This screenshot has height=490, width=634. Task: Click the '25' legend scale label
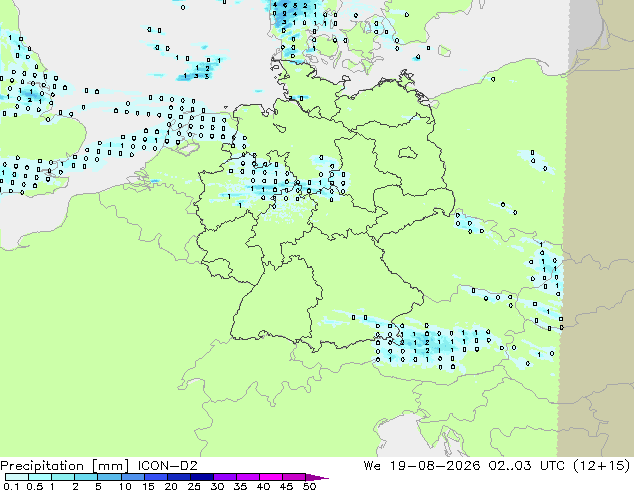(194, 486)
